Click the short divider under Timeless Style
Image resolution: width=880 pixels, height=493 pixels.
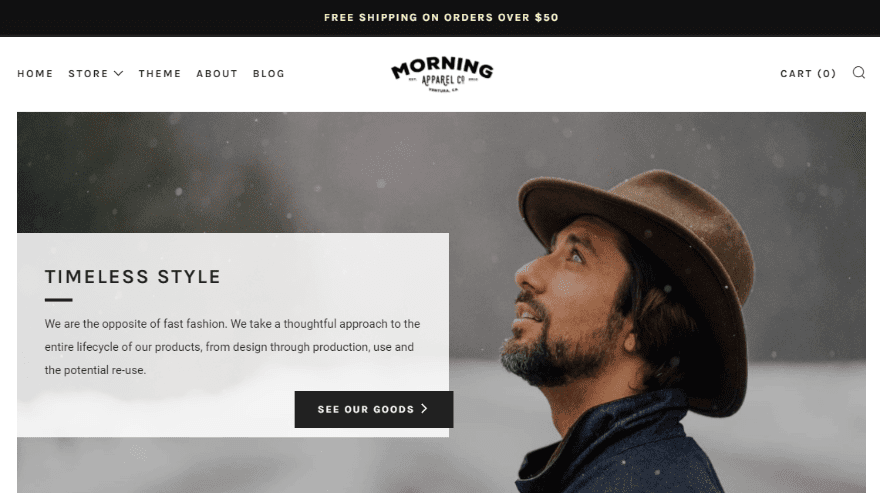pyautogui.click(x=58, y=300)
